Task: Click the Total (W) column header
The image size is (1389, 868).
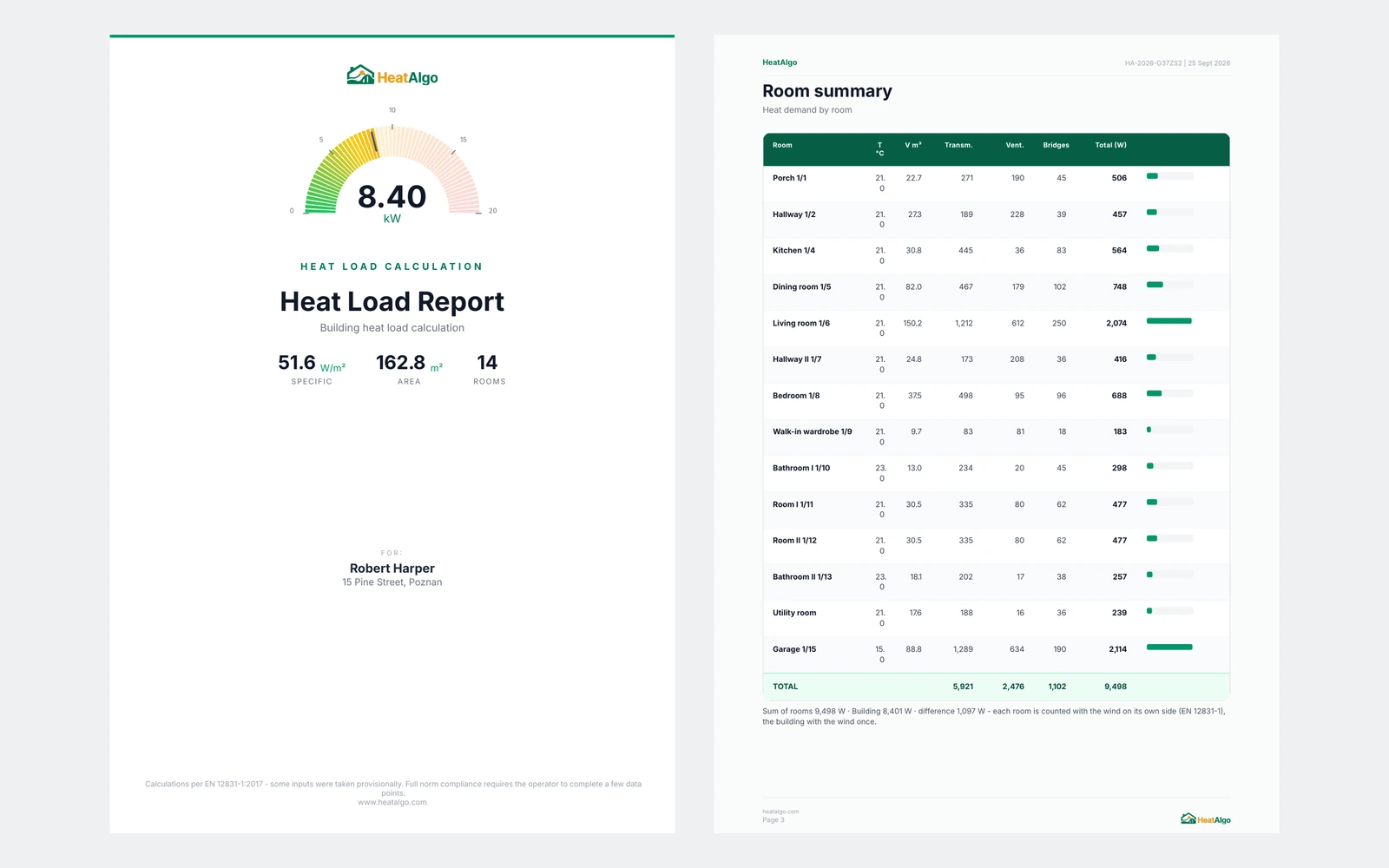Action: click(1110, 145)
